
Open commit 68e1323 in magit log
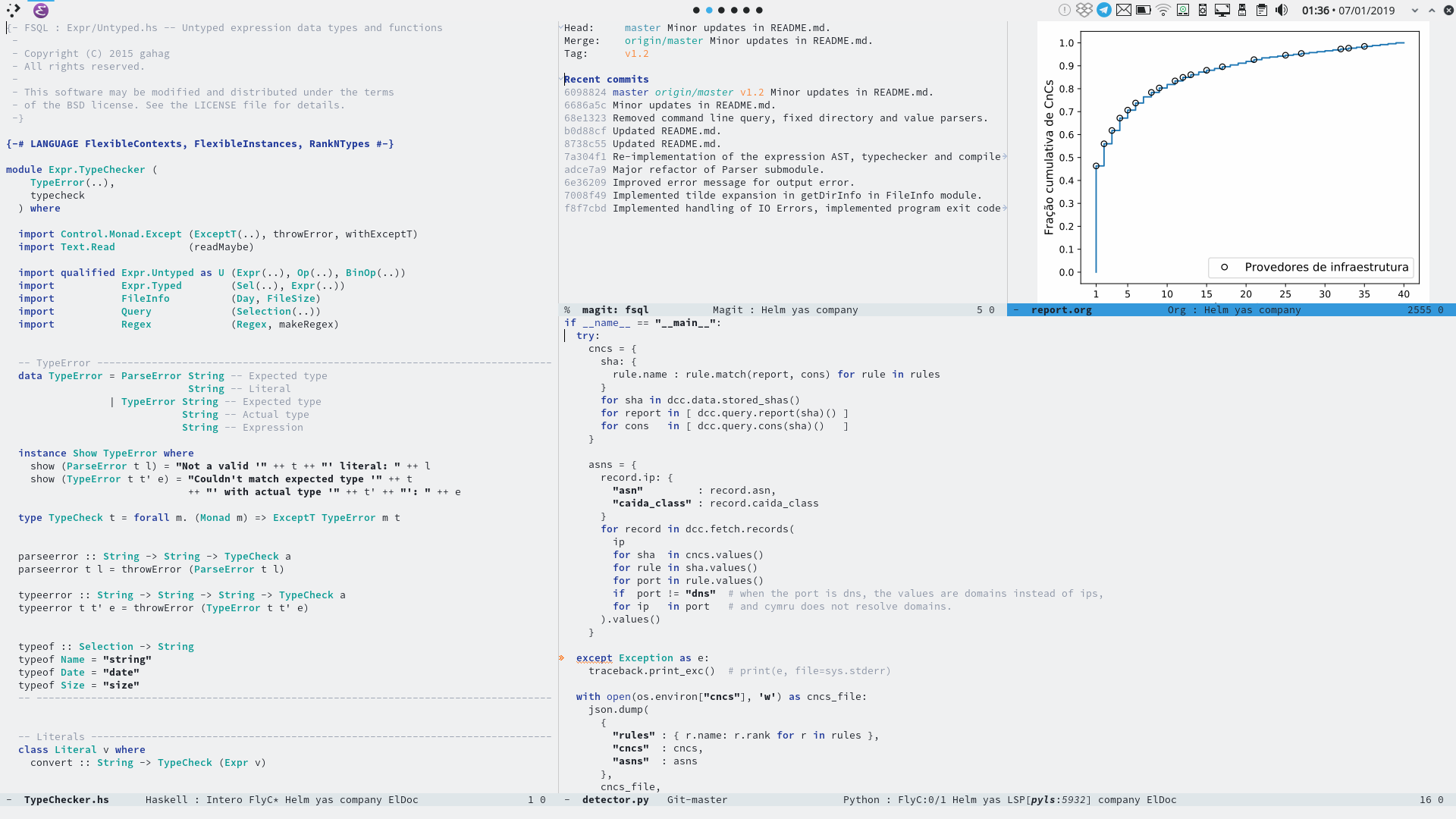pos(585,118)
